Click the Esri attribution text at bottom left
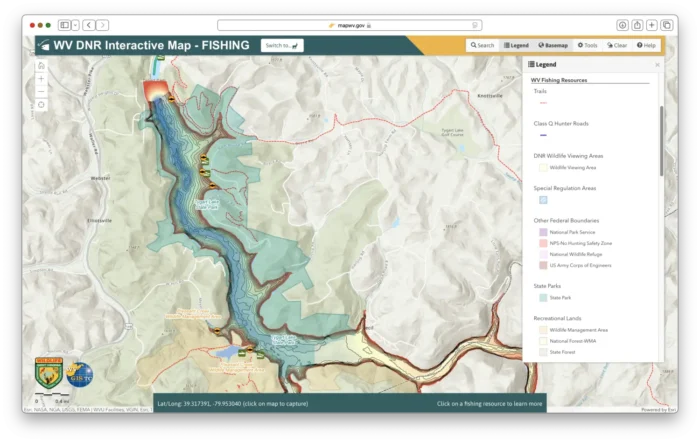 click(x=88, y=409)
